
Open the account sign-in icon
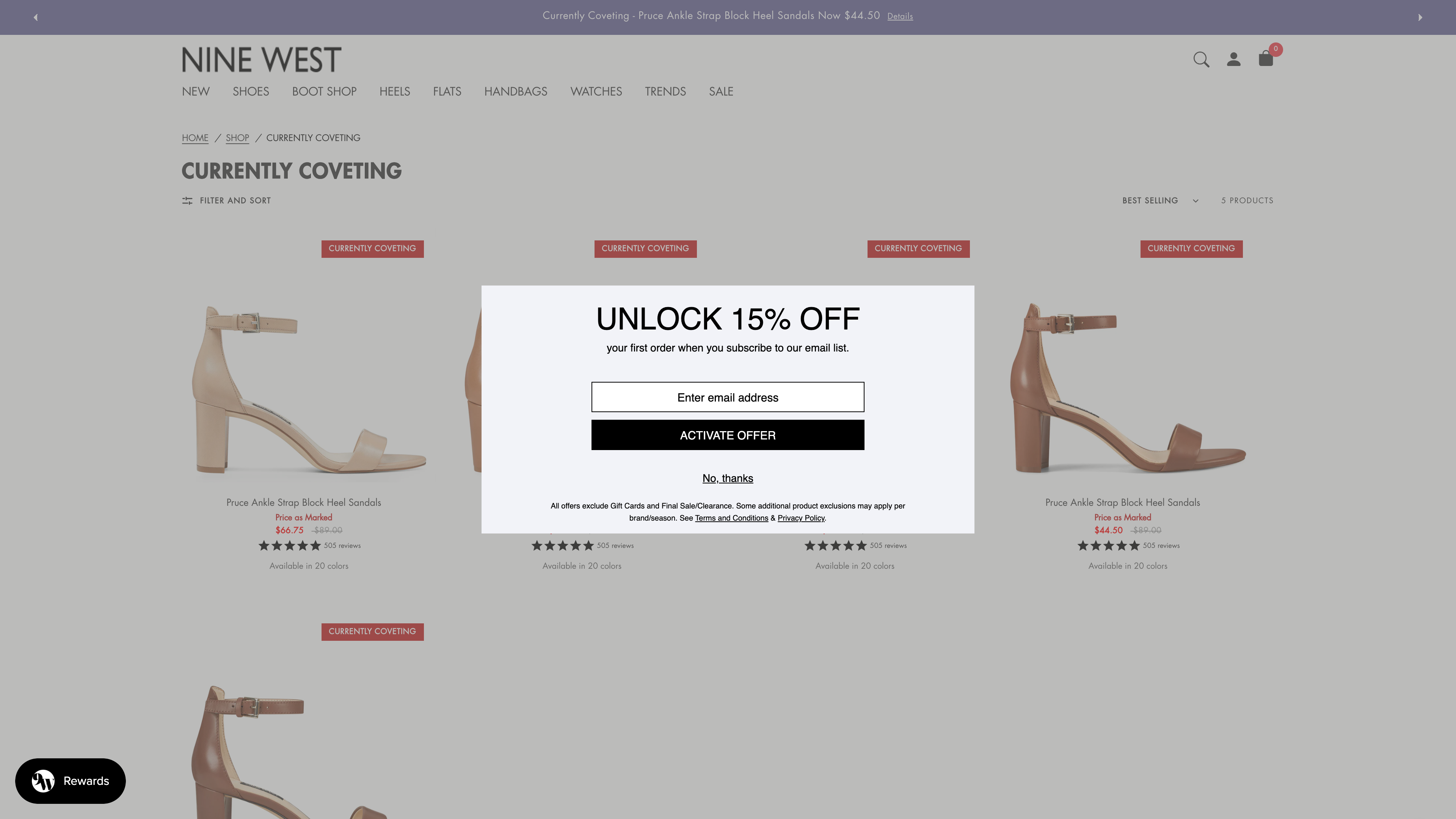click(1234, 60)
